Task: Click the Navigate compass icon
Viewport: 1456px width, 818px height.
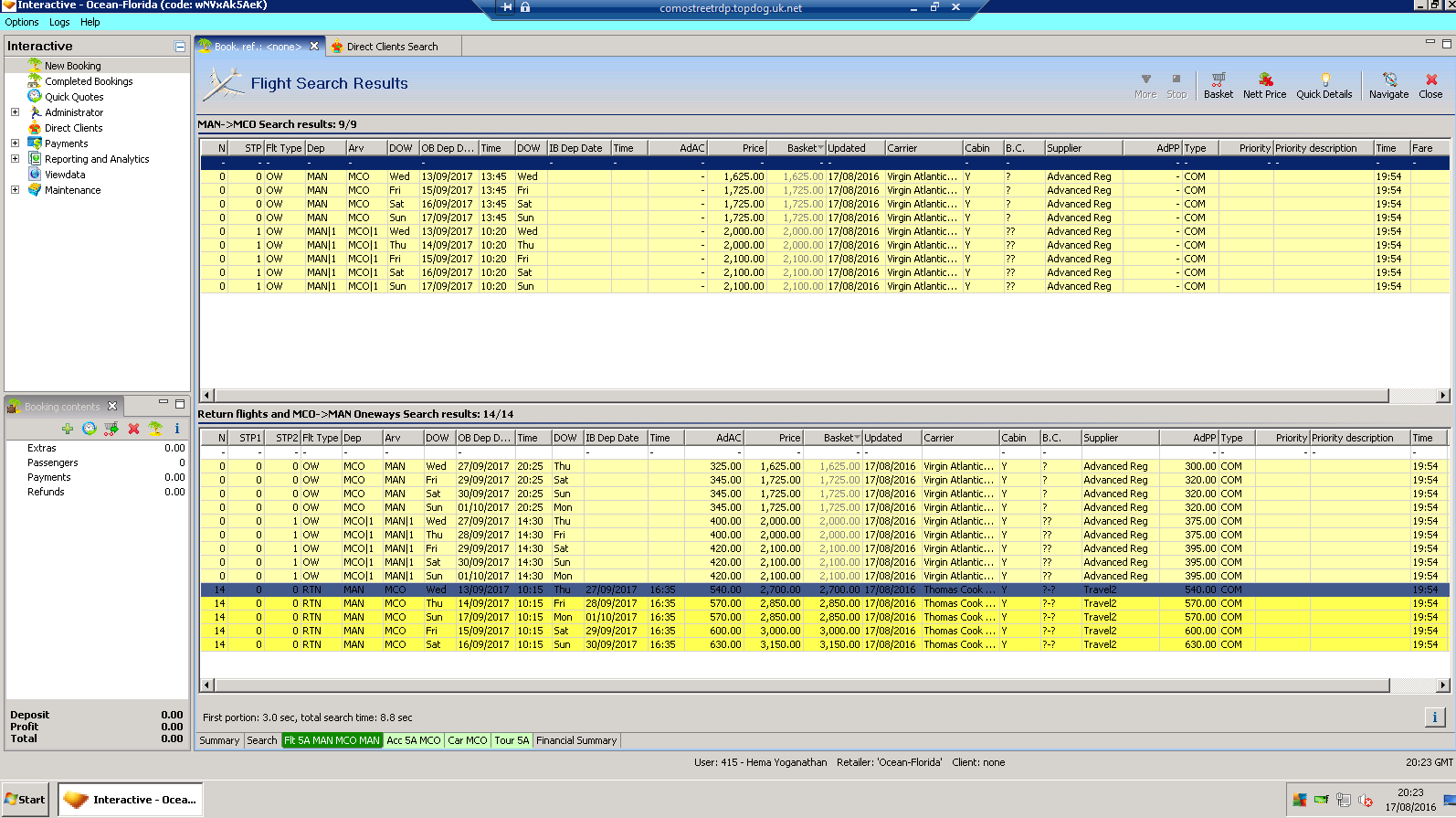Action: 1388,85
